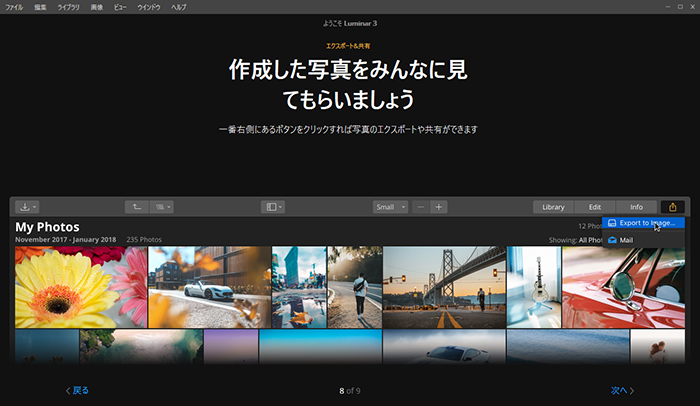This screenshot has height=406, width=700.
Task: Go back with the 戻る link
Action: (77, 390)
